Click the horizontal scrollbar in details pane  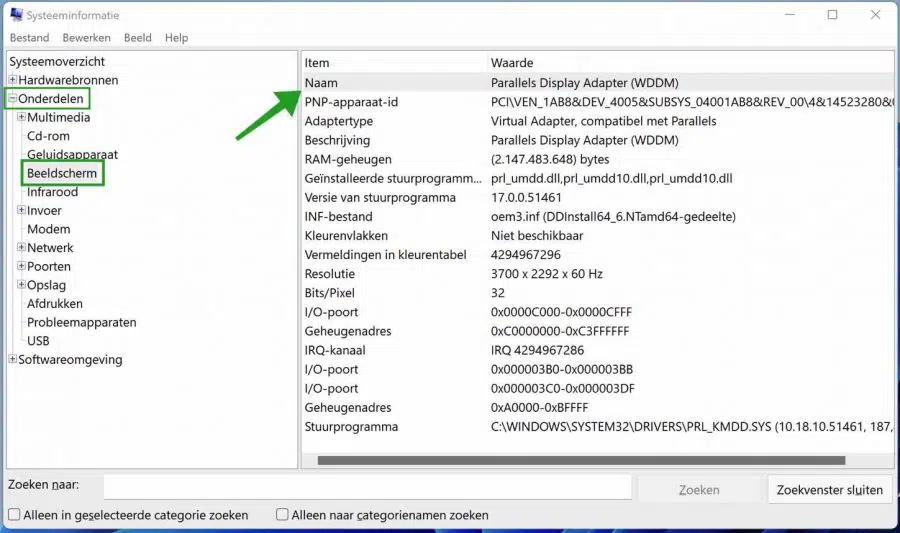point(581,460)
